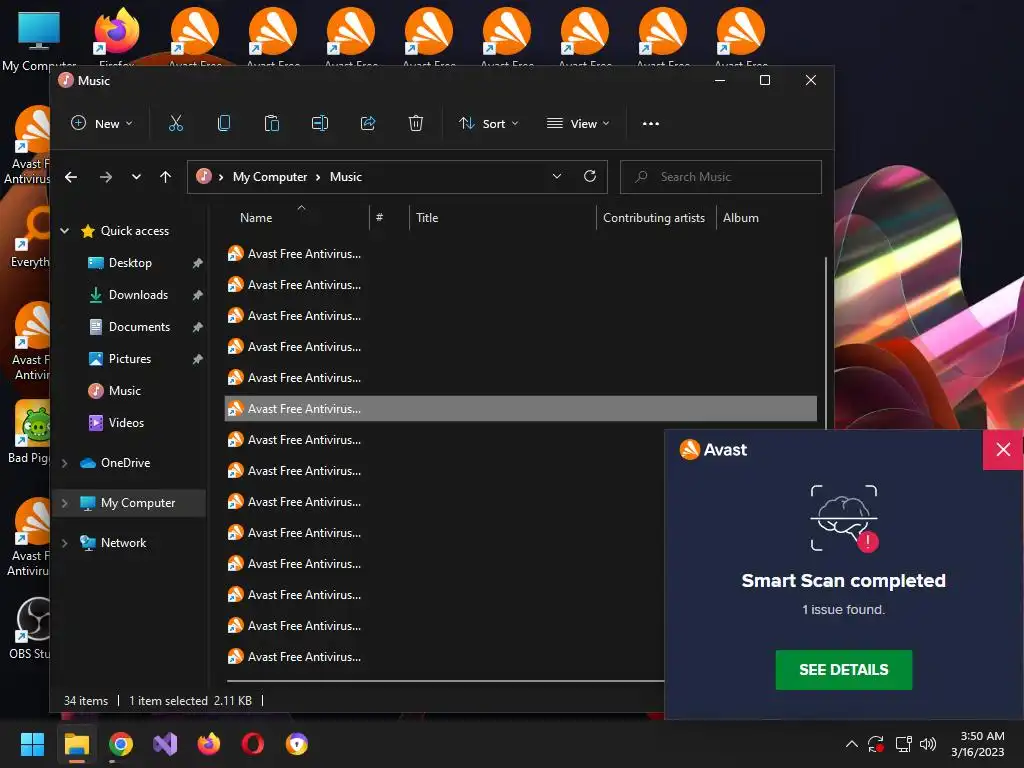The height and width of the screenshot is (768, 1024).
Task: Open Documents in Quick access
Action: [139, 327]
